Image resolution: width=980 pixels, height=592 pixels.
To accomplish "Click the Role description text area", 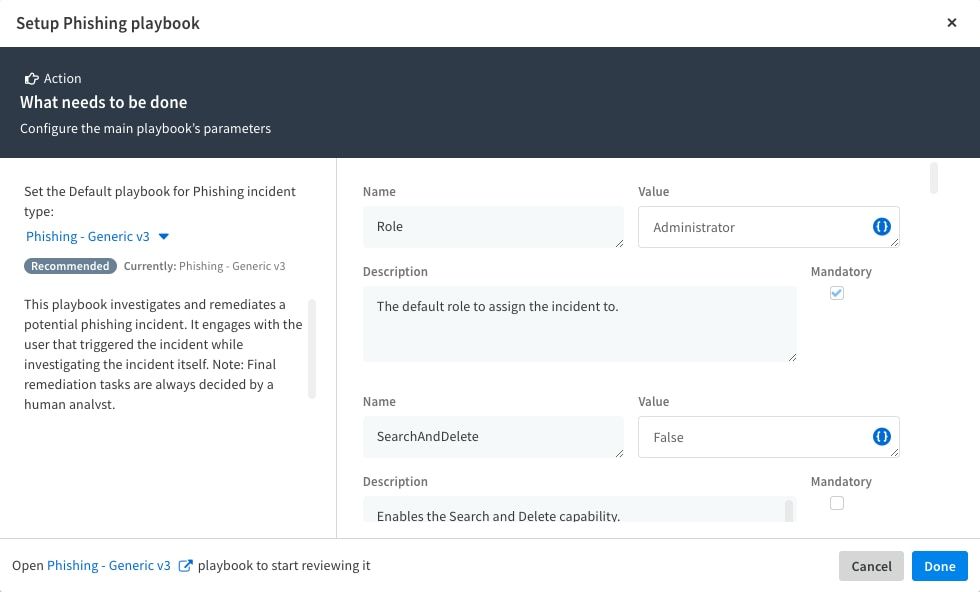I will (x=580, y=323).
